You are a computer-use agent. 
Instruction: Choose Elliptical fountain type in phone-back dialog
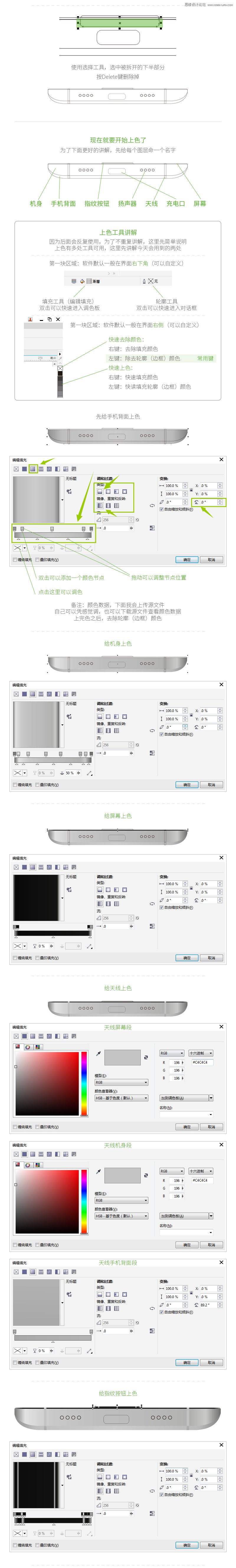[x=108, y=492]
